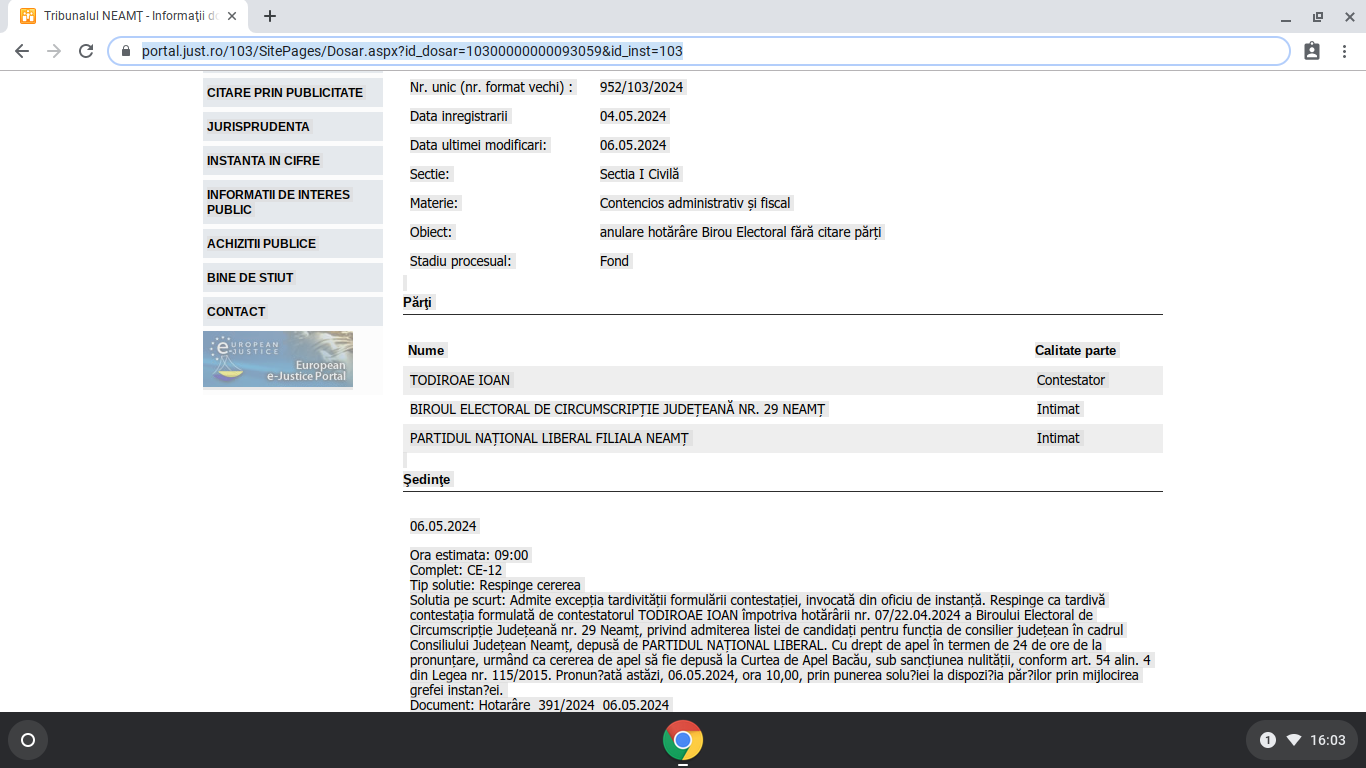Open a new tab with the plus icon

coord(270,16)
